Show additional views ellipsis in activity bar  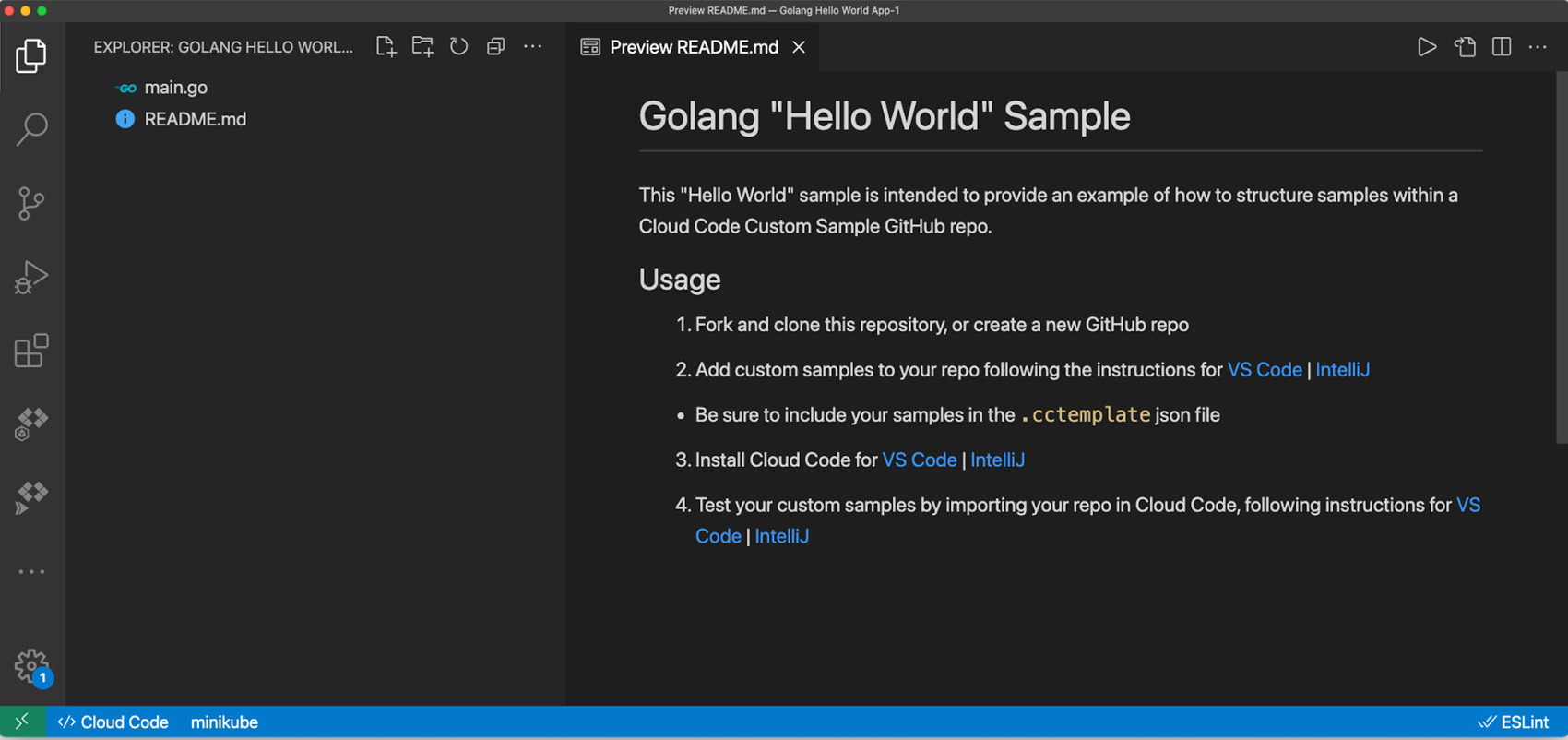[31, 572]
